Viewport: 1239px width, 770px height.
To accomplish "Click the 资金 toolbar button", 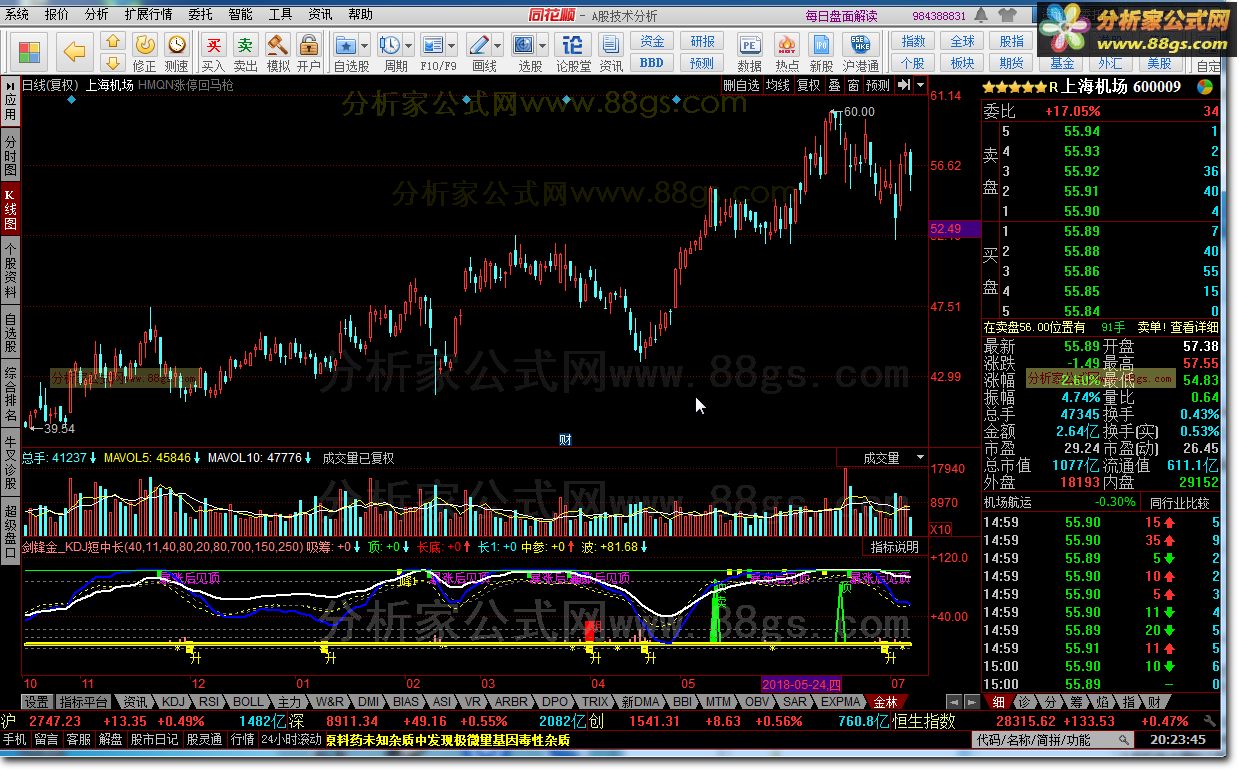I will pyautogui.click(x=652, y=41).
